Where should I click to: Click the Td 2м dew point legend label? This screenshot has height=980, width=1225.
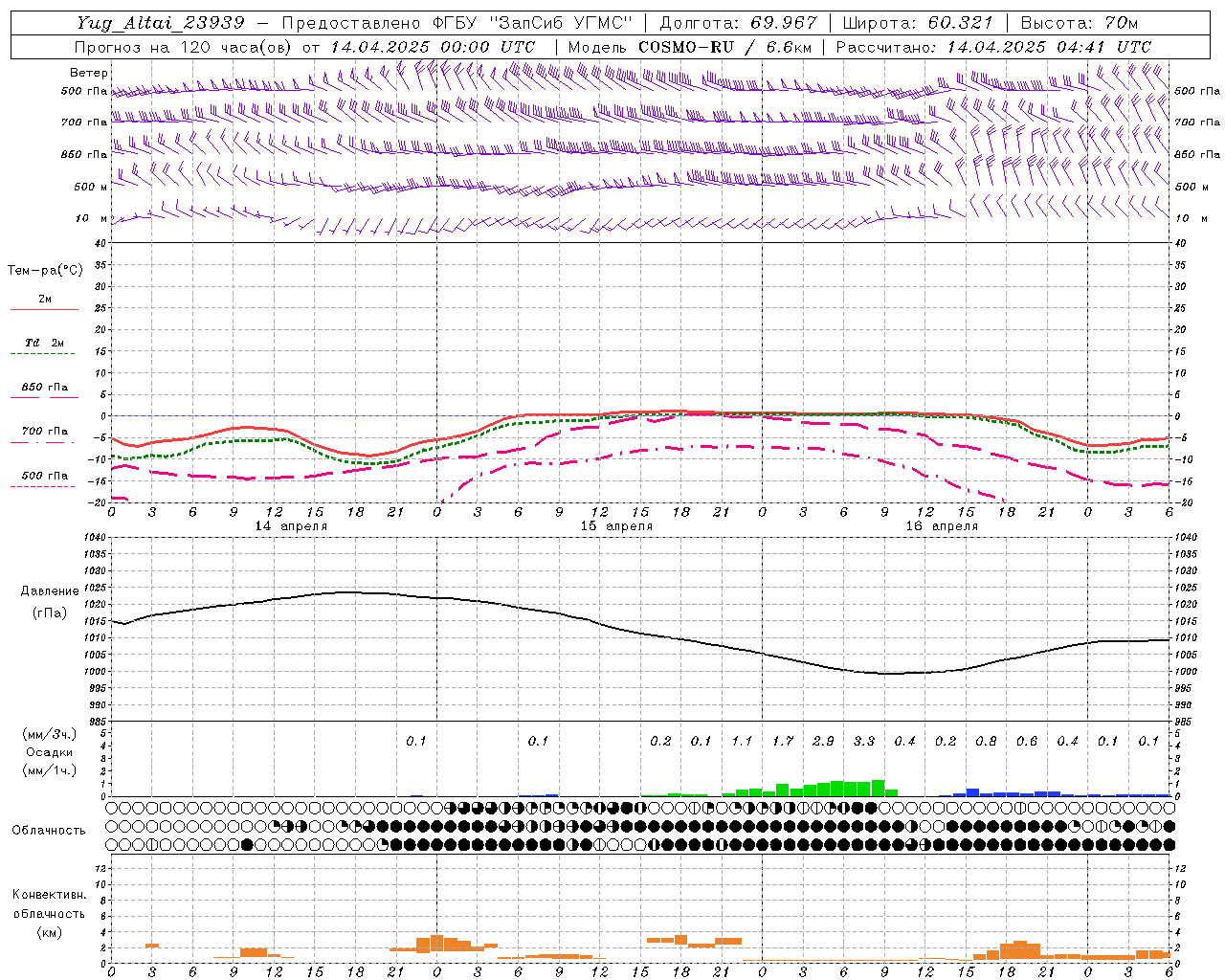click(45, 343)
